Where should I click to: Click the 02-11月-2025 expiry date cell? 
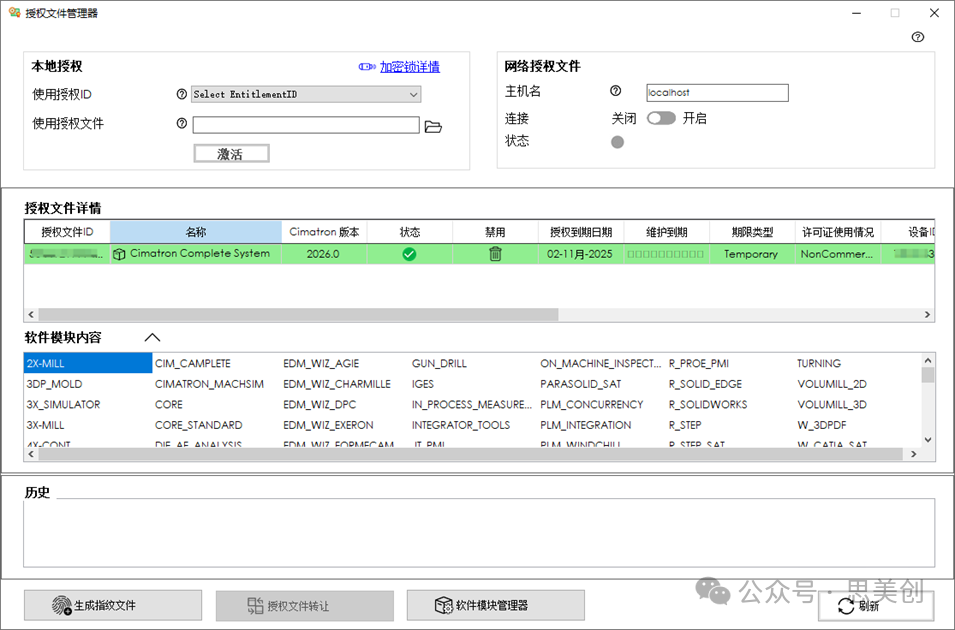pyautogui.click(x=580, y=253)
